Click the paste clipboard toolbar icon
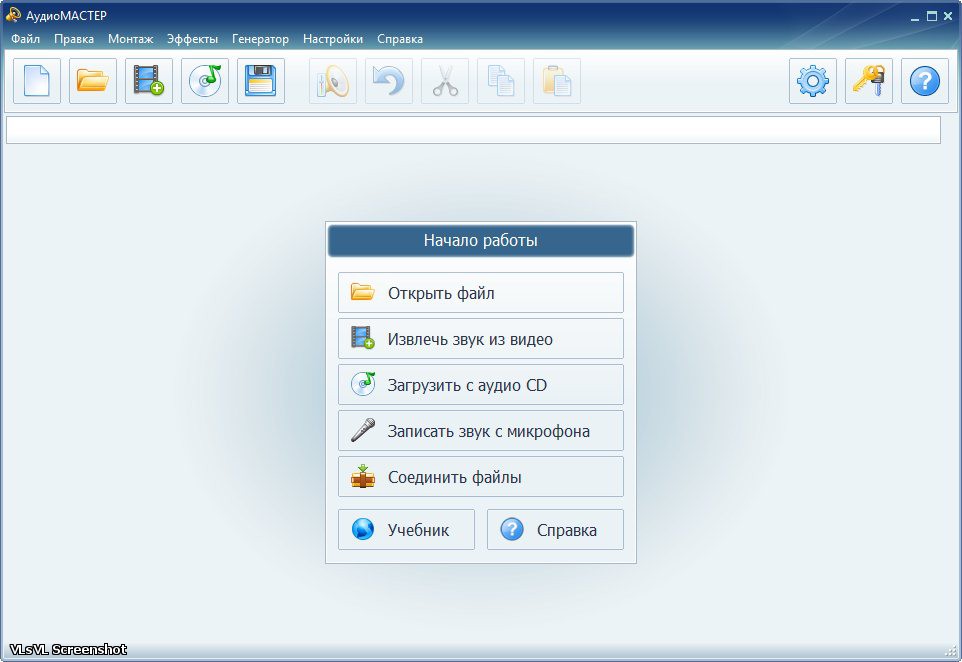 pos(556,81)
